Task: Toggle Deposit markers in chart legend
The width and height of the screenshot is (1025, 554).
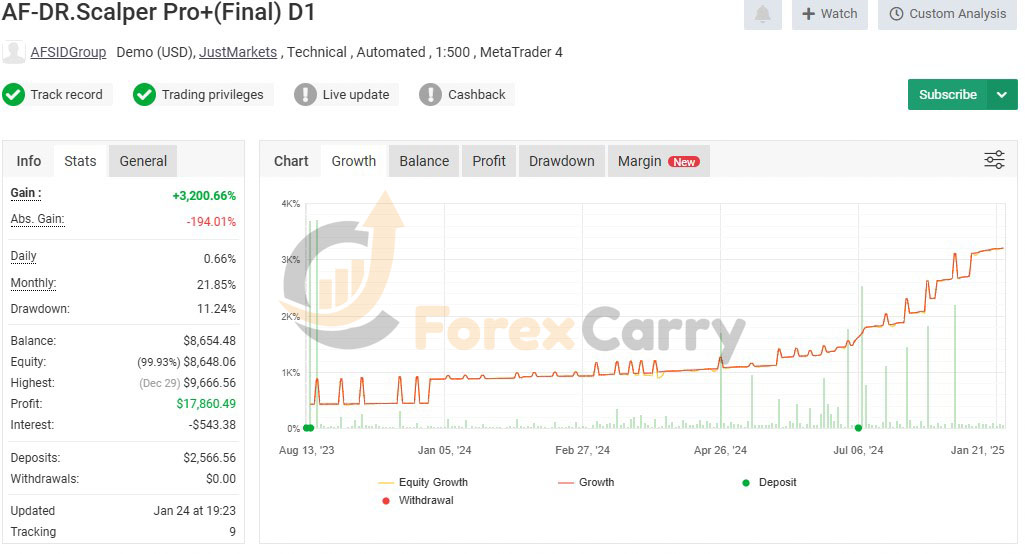Action: [777, 482]
